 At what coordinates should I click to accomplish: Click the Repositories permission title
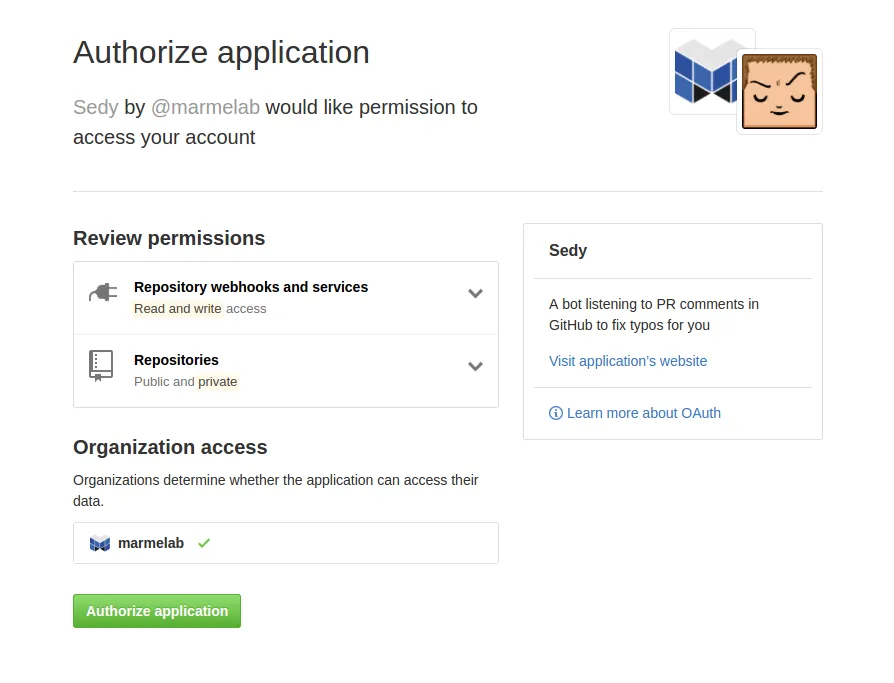[x=176, y=360]
